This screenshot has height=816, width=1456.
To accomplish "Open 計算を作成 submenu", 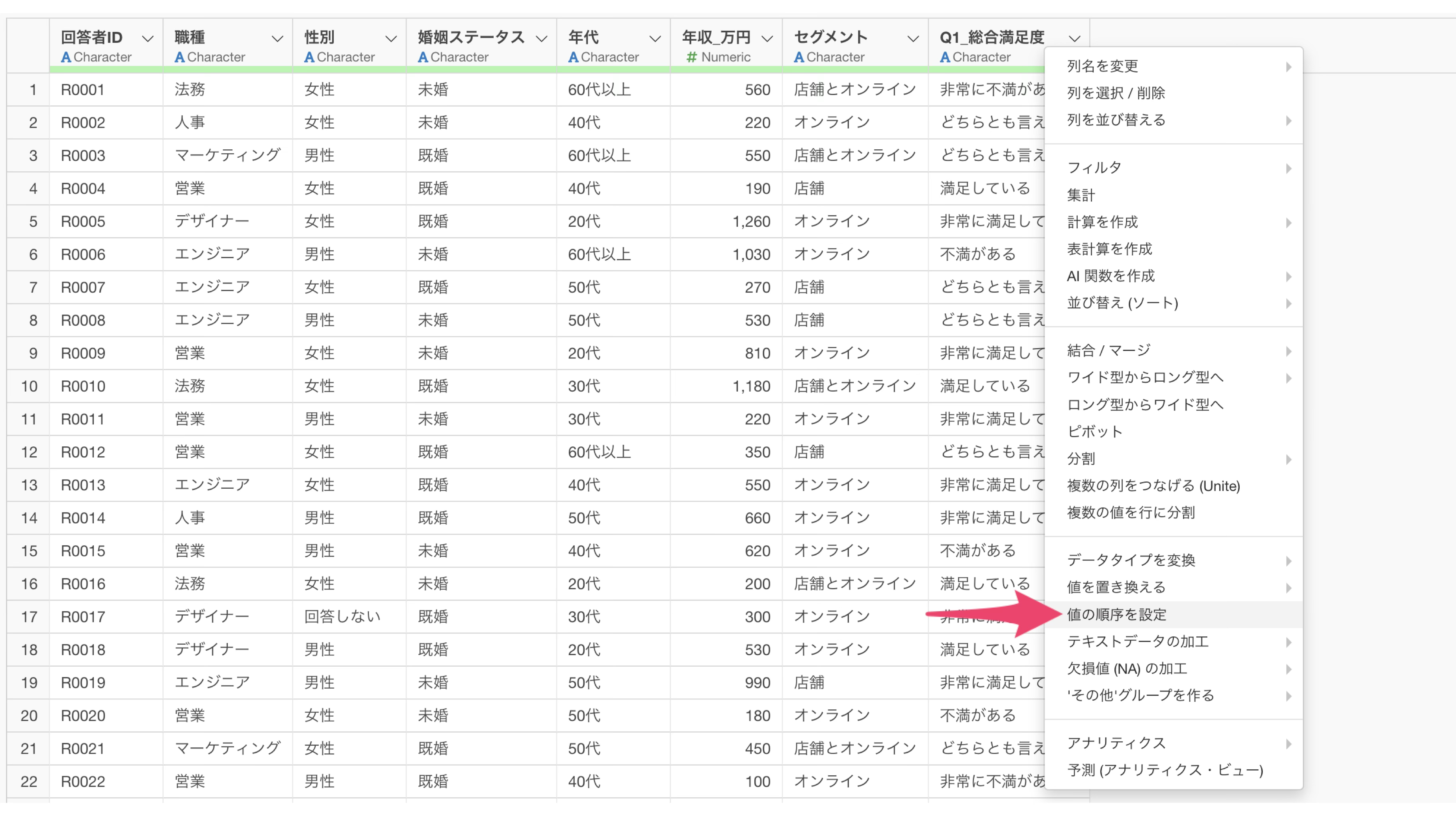I will 1173,222.
